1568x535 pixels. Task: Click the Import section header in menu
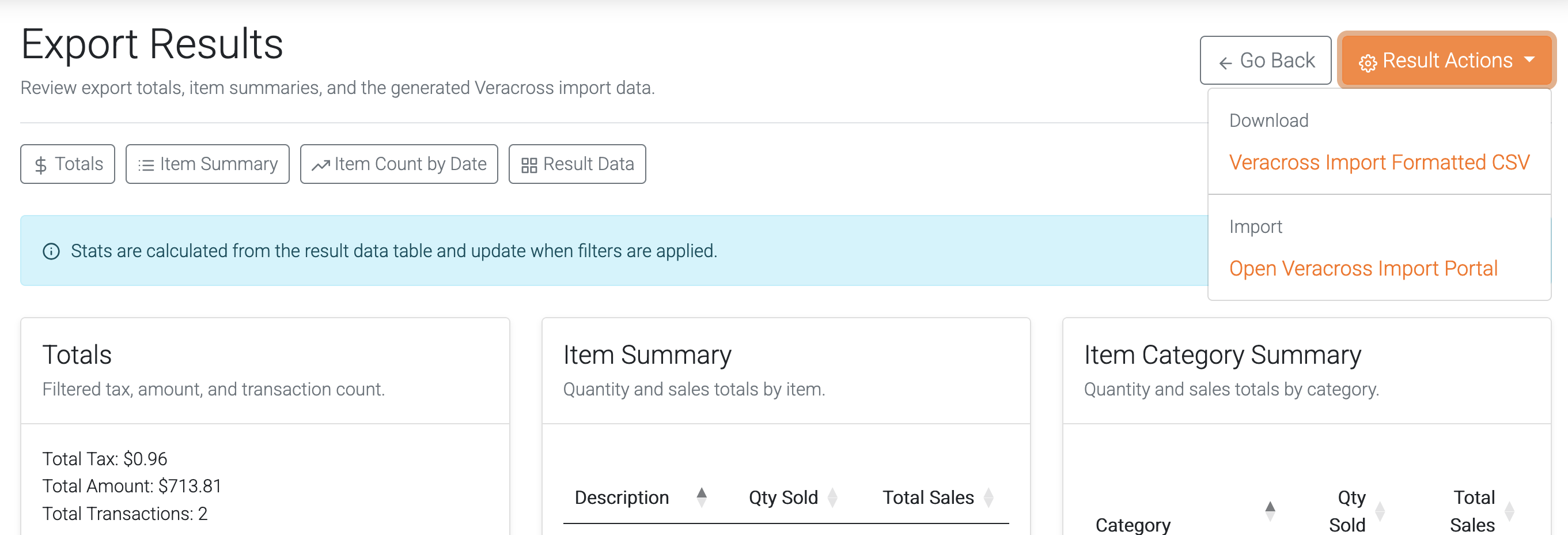coord(1255,226)
